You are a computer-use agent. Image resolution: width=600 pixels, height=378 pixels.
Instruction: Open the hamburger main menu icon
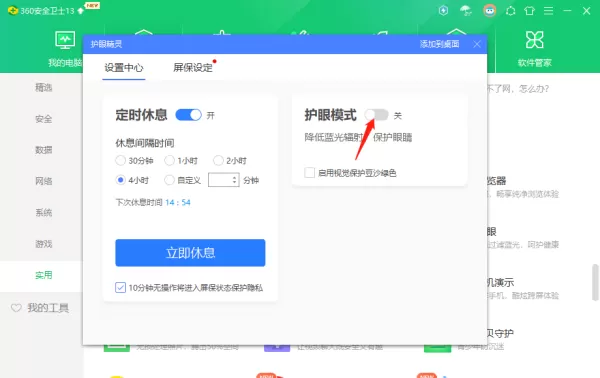(548, 11)
